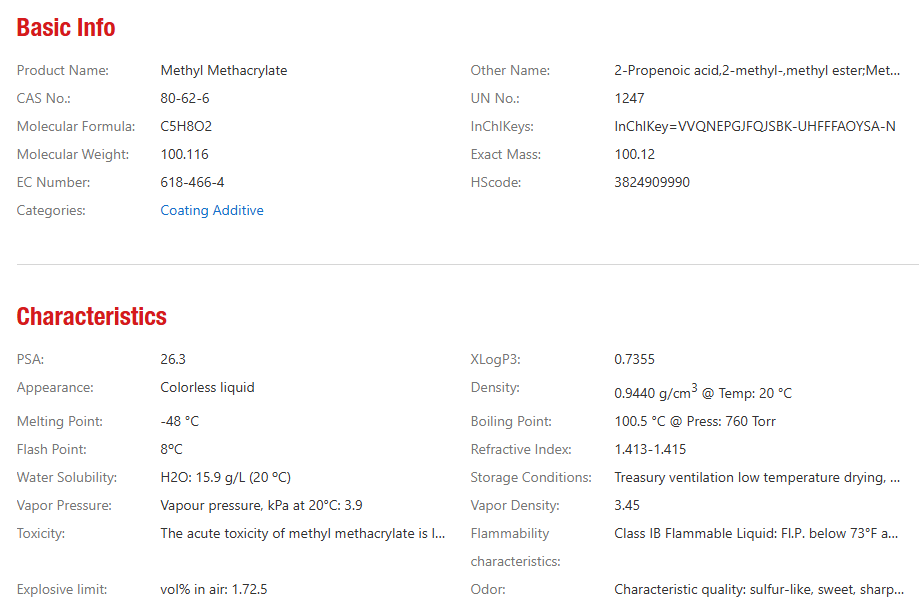Click UN number value 1247

[629, 98]
